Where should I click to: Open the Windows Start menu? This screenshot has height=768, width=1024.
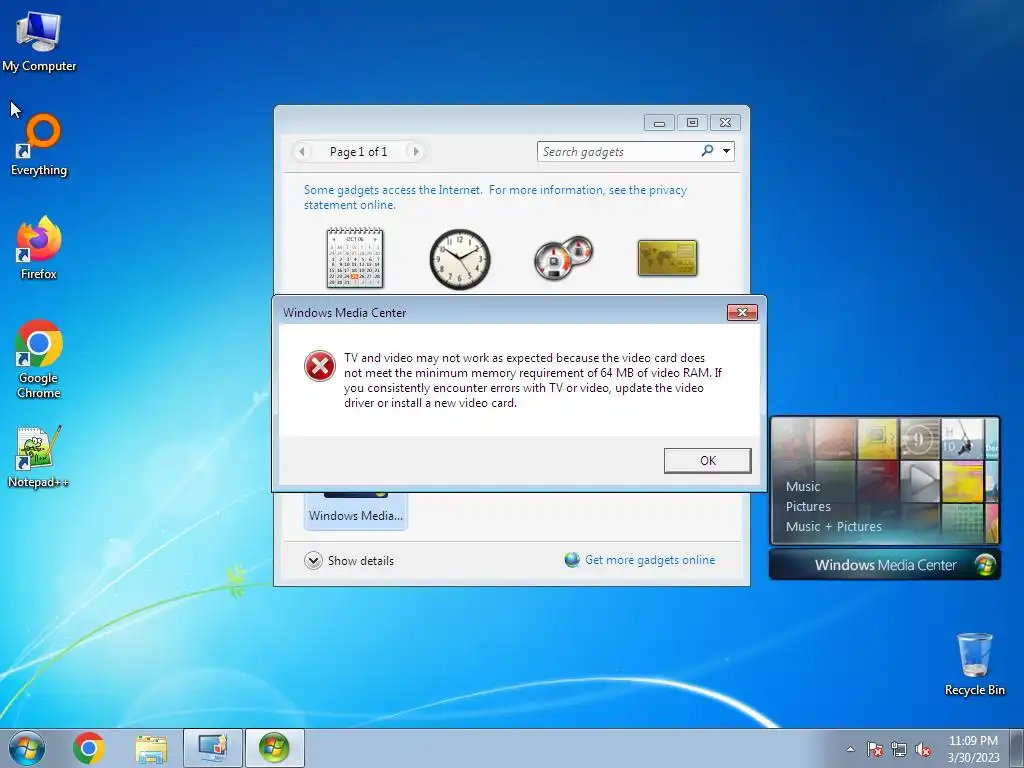coord(27,748)
